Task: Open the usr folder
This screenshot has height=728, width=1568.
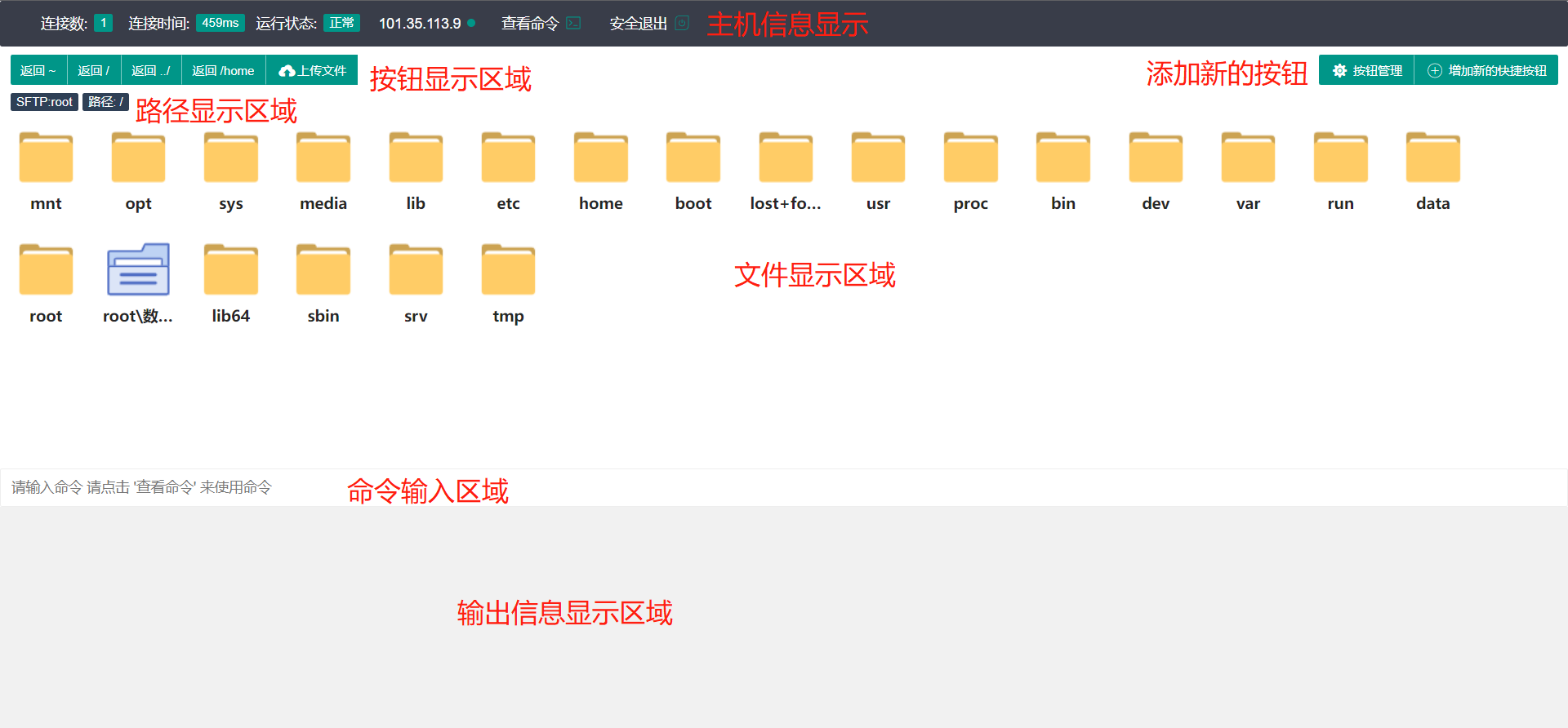Action: [878, 158]
